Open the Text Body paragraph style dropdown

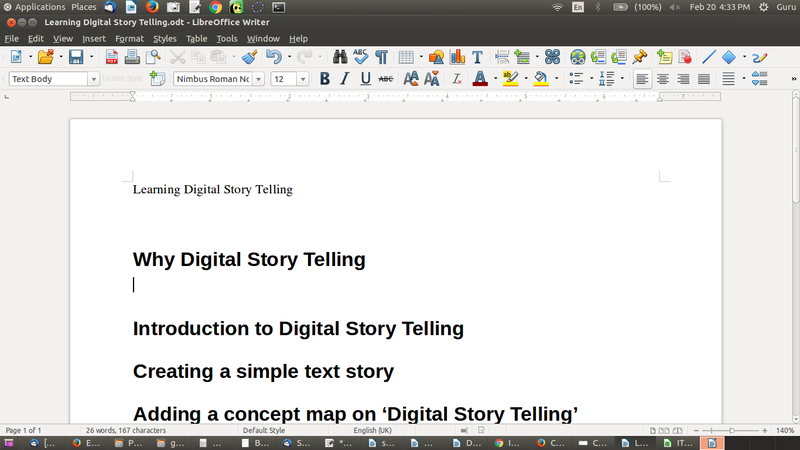93,79
